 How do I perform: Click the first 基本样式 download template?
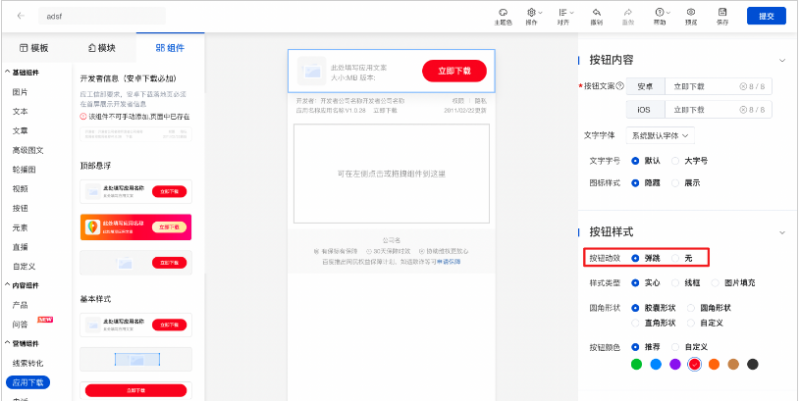(136, 325)
